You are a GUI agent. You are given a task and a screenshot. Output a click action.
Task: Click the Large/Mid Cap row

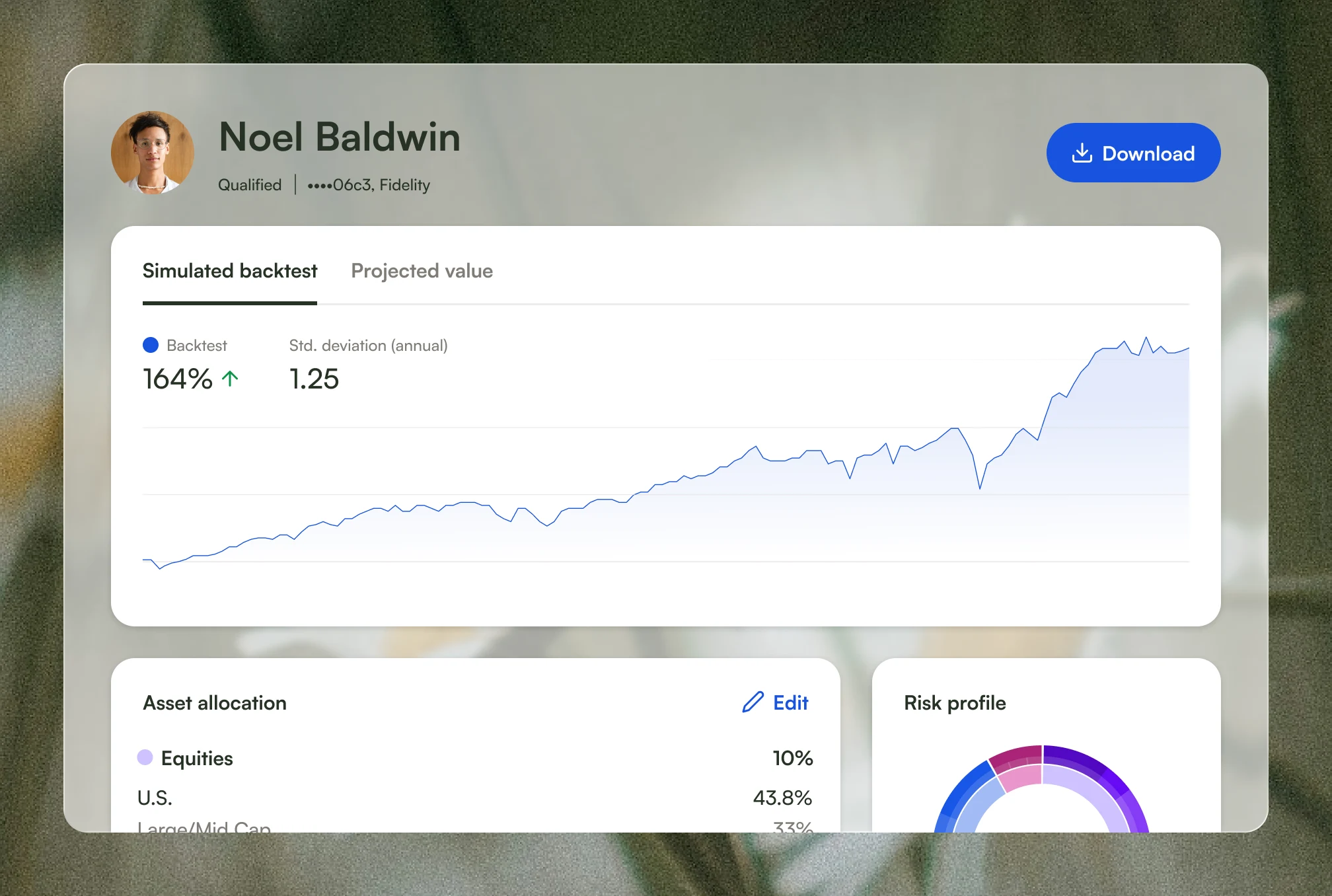475,827
